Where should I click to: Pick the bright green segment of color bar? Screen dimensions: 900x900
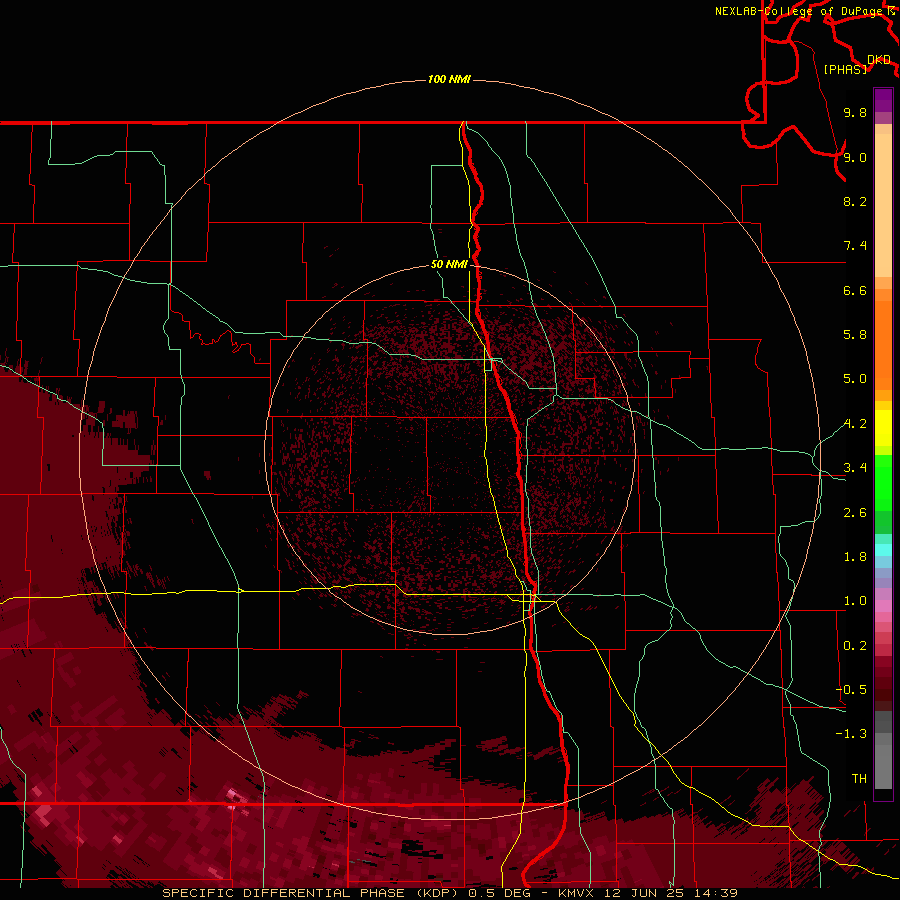[883, 483]
